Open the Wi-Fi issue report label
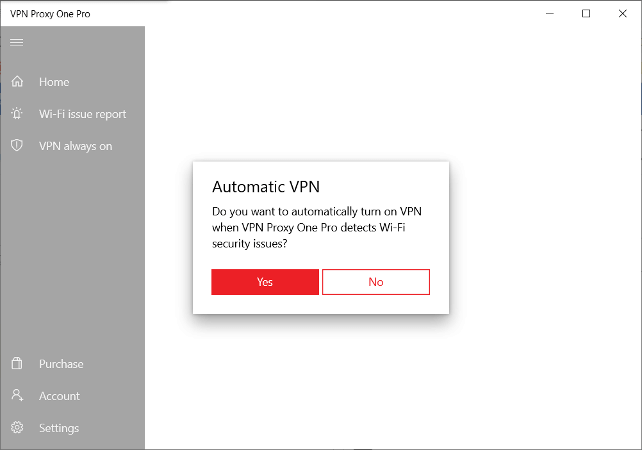Screen dimensions: 643x452 click(x=83, y=114)
